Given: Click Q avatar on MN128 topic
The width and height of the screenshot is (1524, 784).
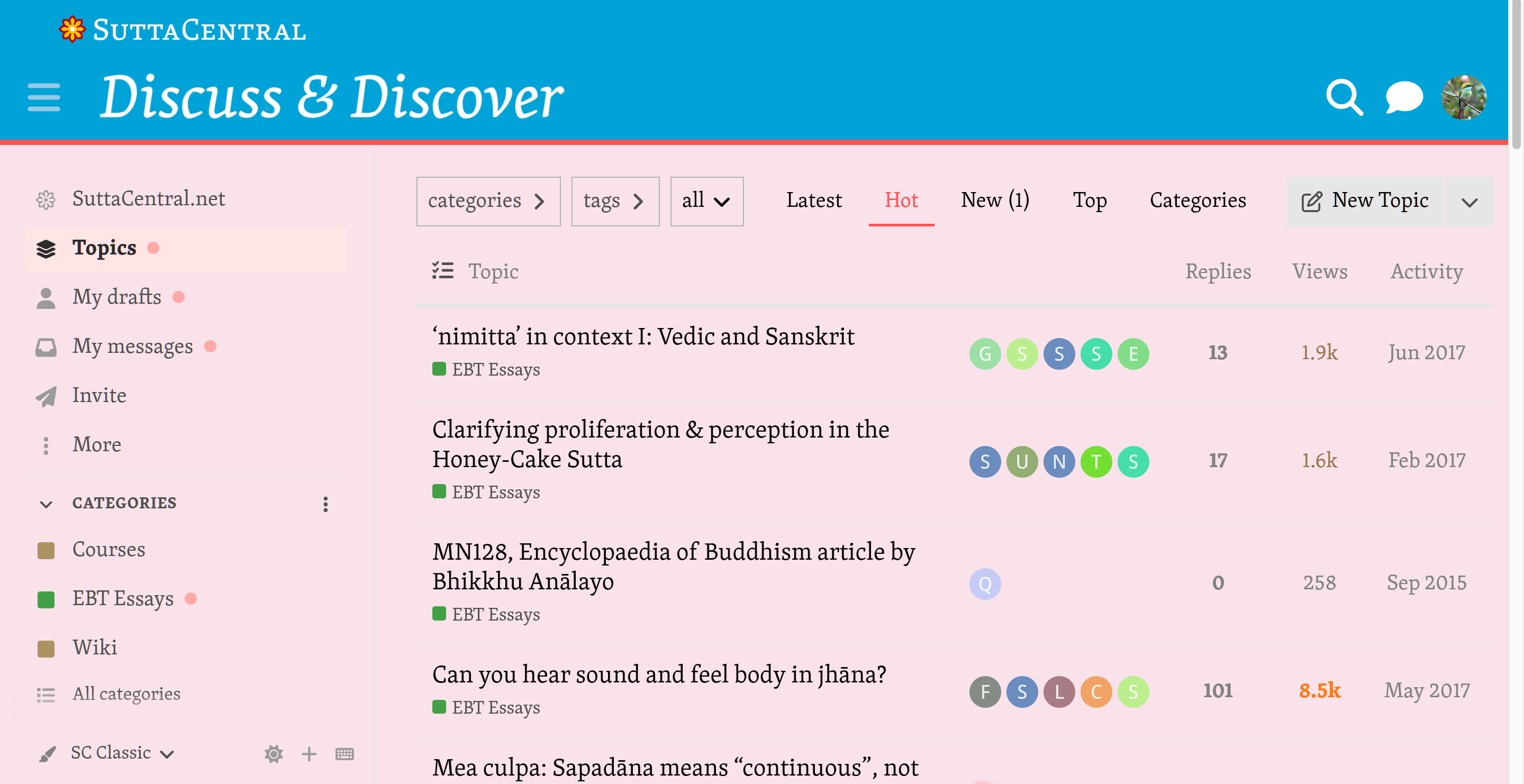Looking at the screenshot, I should coord(985,584).
